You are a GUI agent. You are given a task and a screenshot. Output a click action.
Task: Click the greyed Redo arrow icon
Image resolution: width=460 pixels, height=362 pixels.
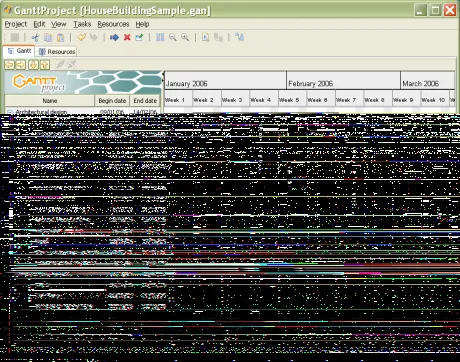point(94,37)
